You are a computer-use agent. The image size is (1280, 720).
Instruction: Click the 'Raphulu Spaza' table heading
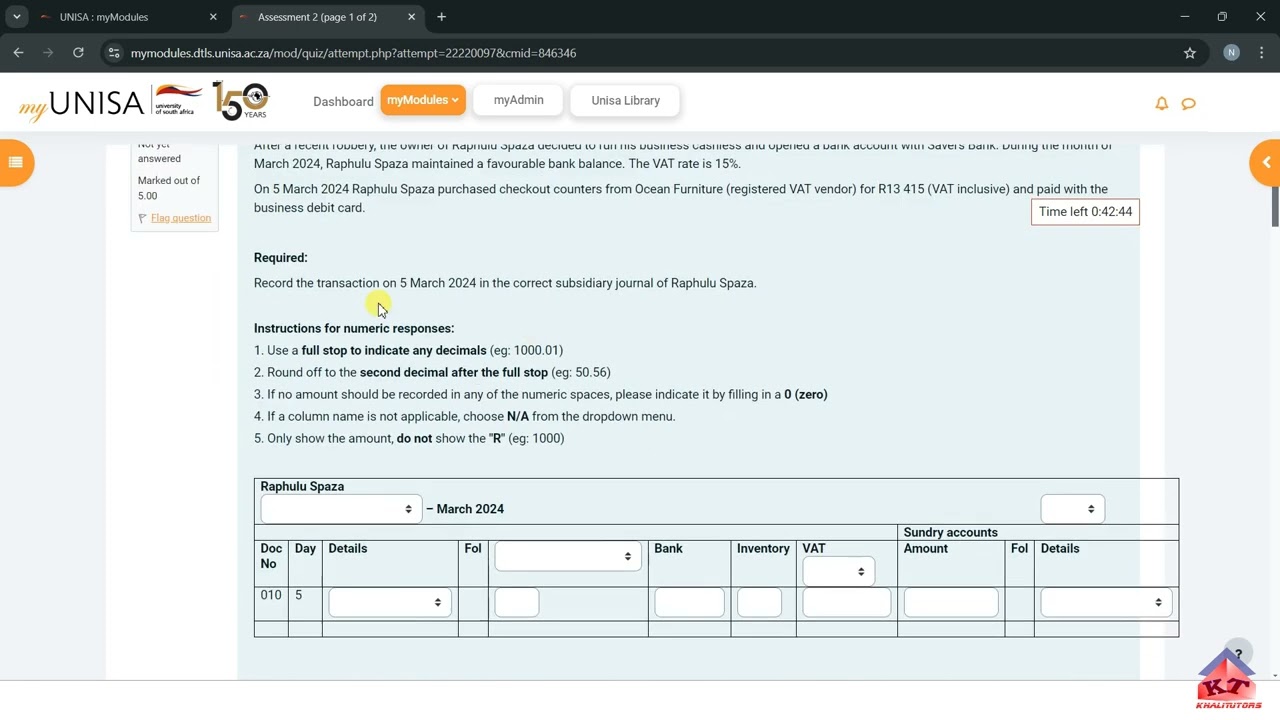pos(302,486)
